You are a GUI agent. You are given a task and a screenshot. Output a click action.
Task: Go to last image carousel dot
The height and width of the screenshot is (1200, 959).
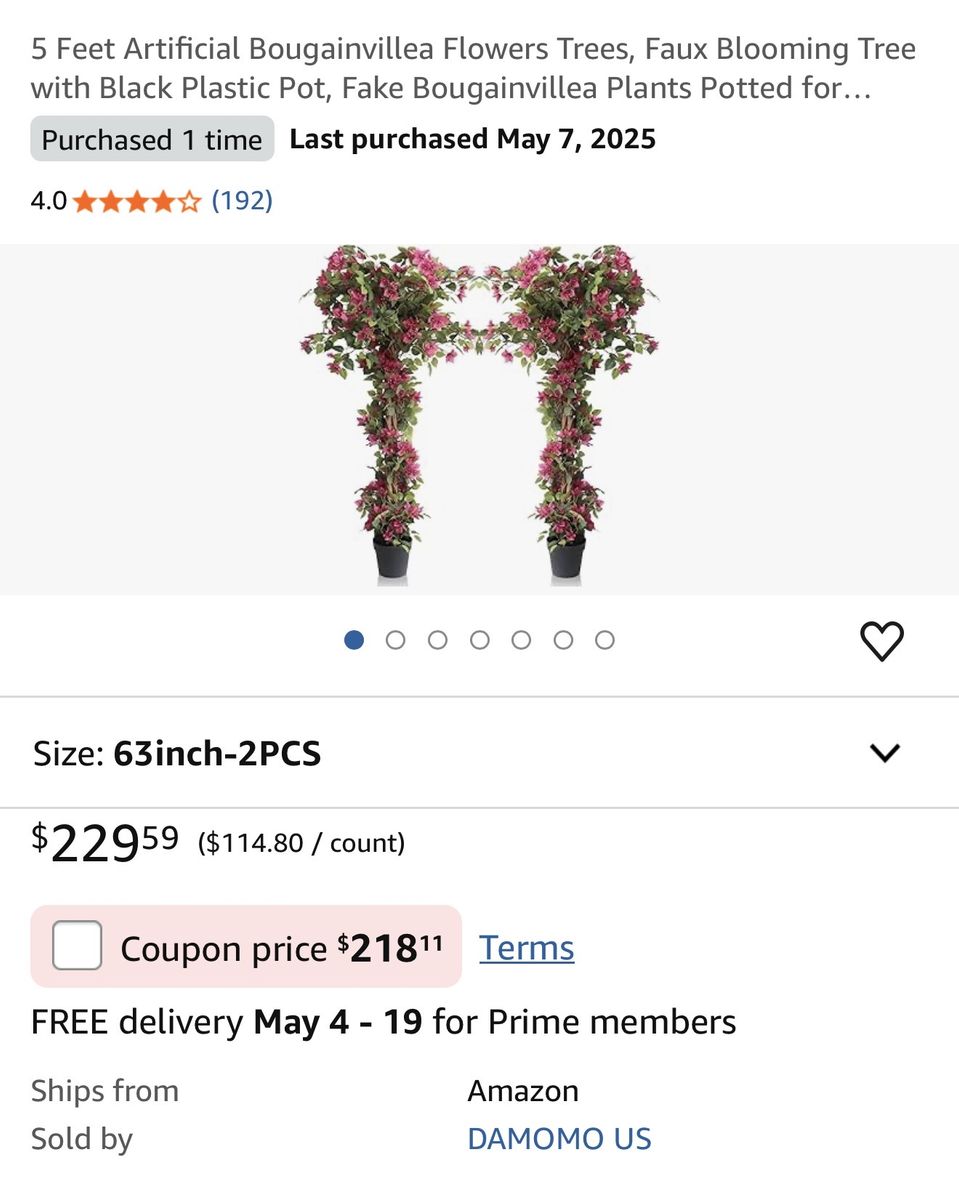pos(605,640)
